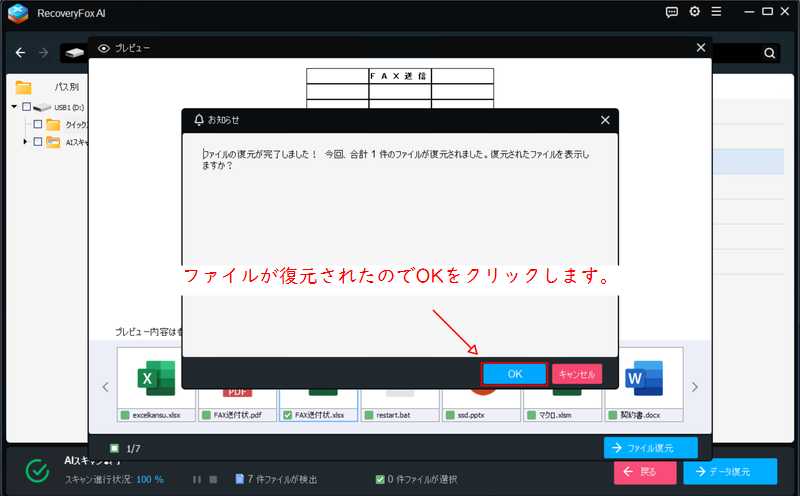Screen dimensions: 800x496
Task: Select the 契約書.docx thumbnail
Action: click(x=636, y=378)
